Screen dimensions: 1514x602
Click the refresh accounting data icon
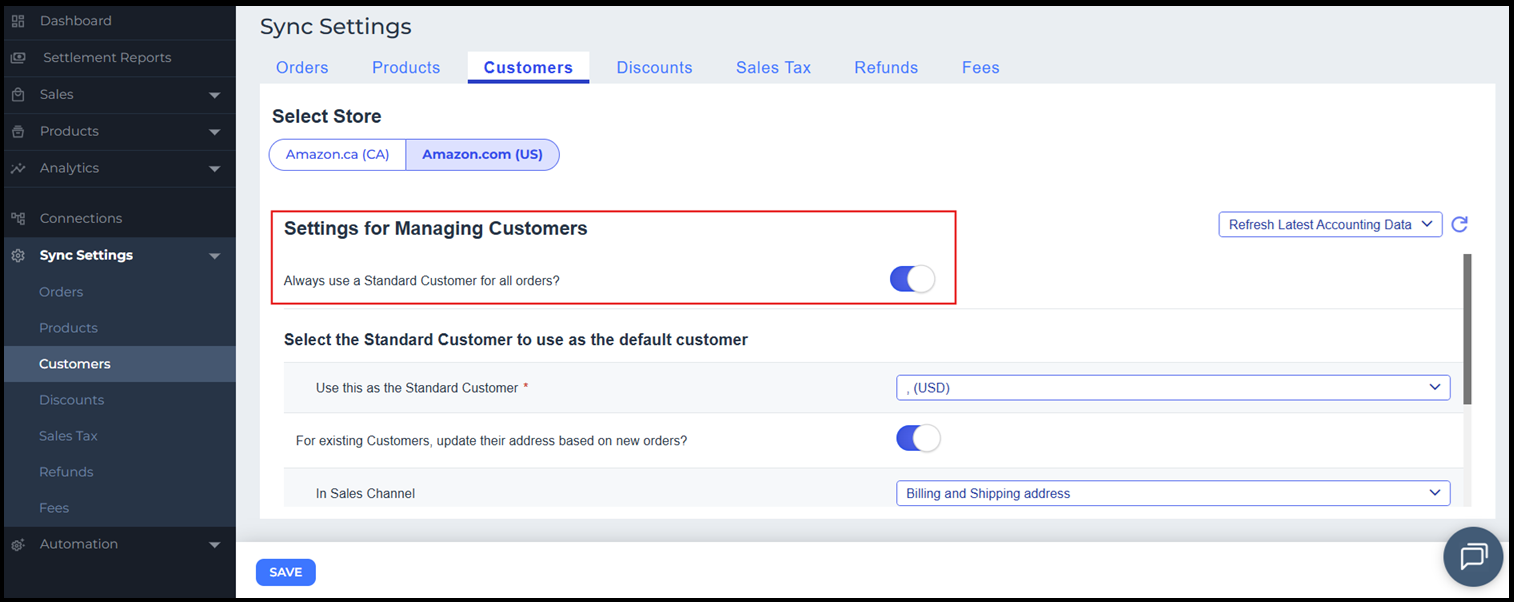pyautogui.click(x=1460, y=225)
